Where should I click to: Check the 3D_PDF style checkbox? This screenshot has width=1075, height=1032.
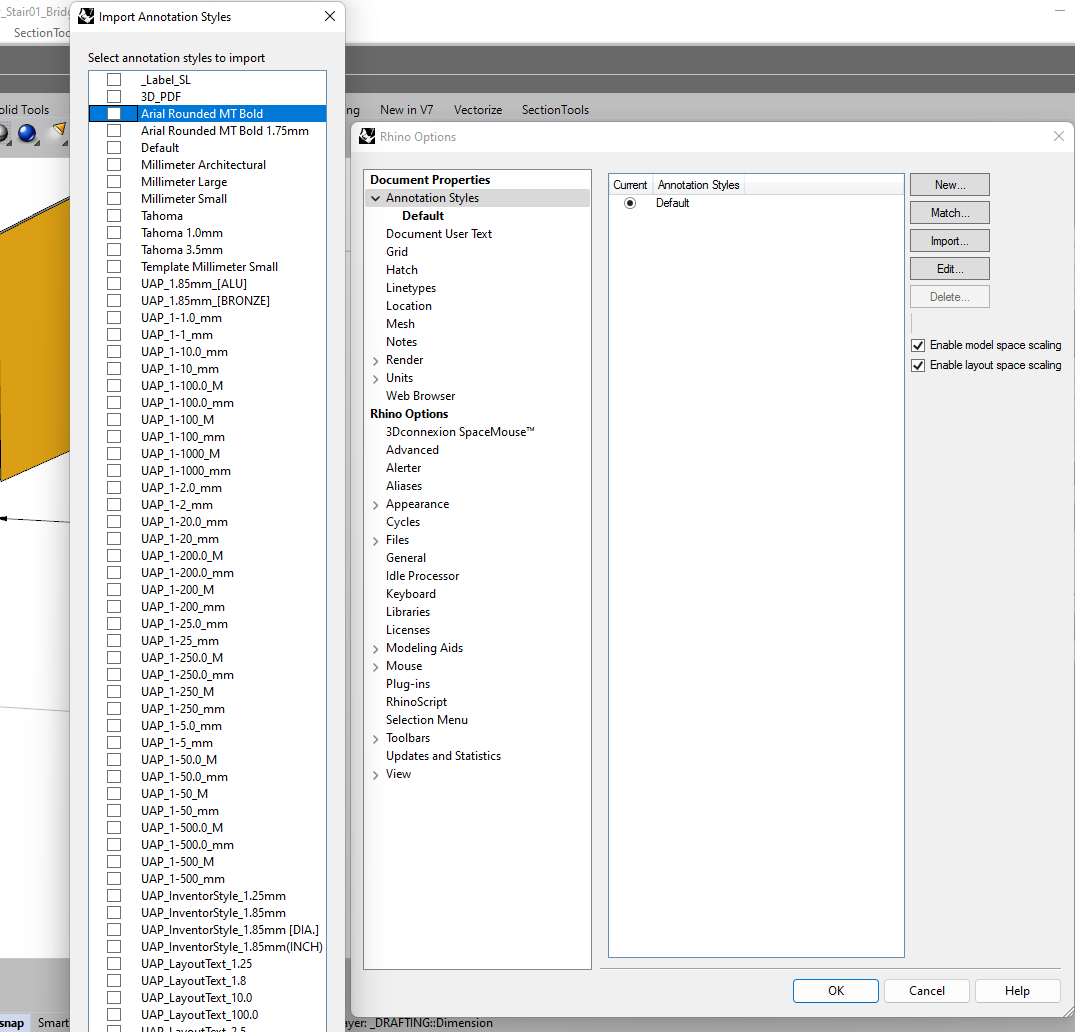click(x=114, y=97)
